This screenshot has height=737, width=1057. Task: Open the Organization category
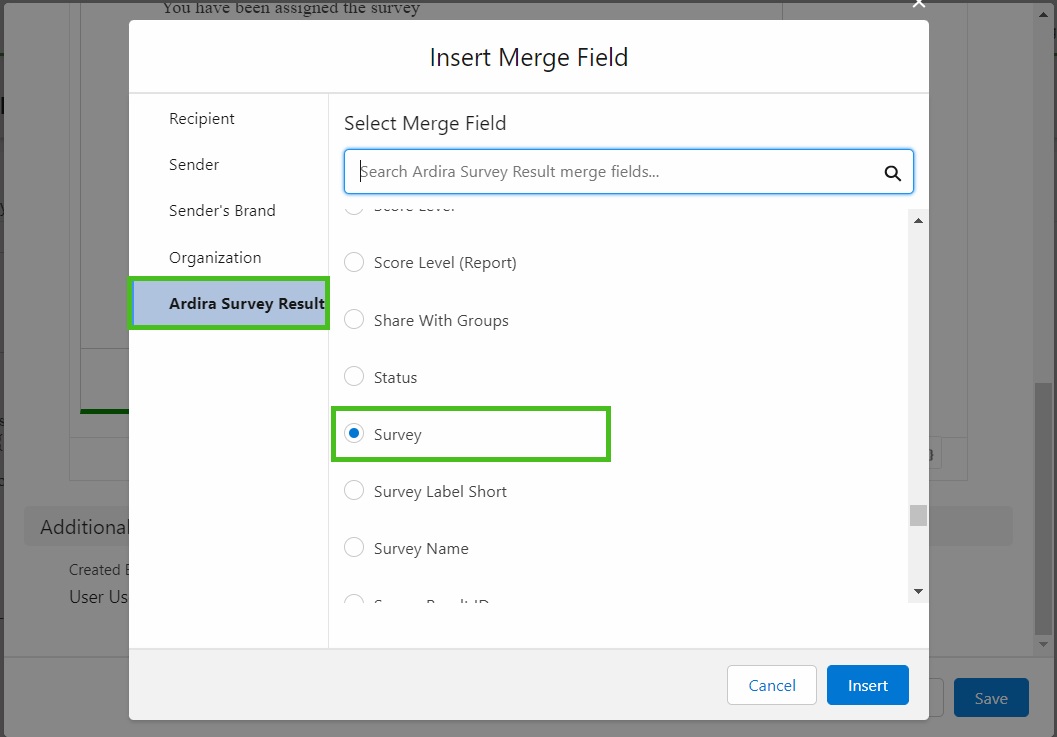[215, 258]
